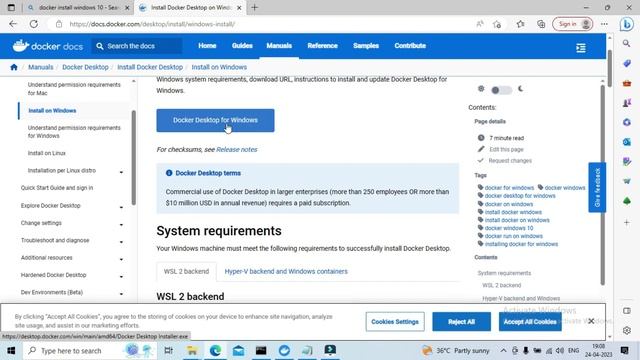Go to Install Docker Desktop breadcrumb link
This screenshot has height=360, width=640.
(150, 67)
